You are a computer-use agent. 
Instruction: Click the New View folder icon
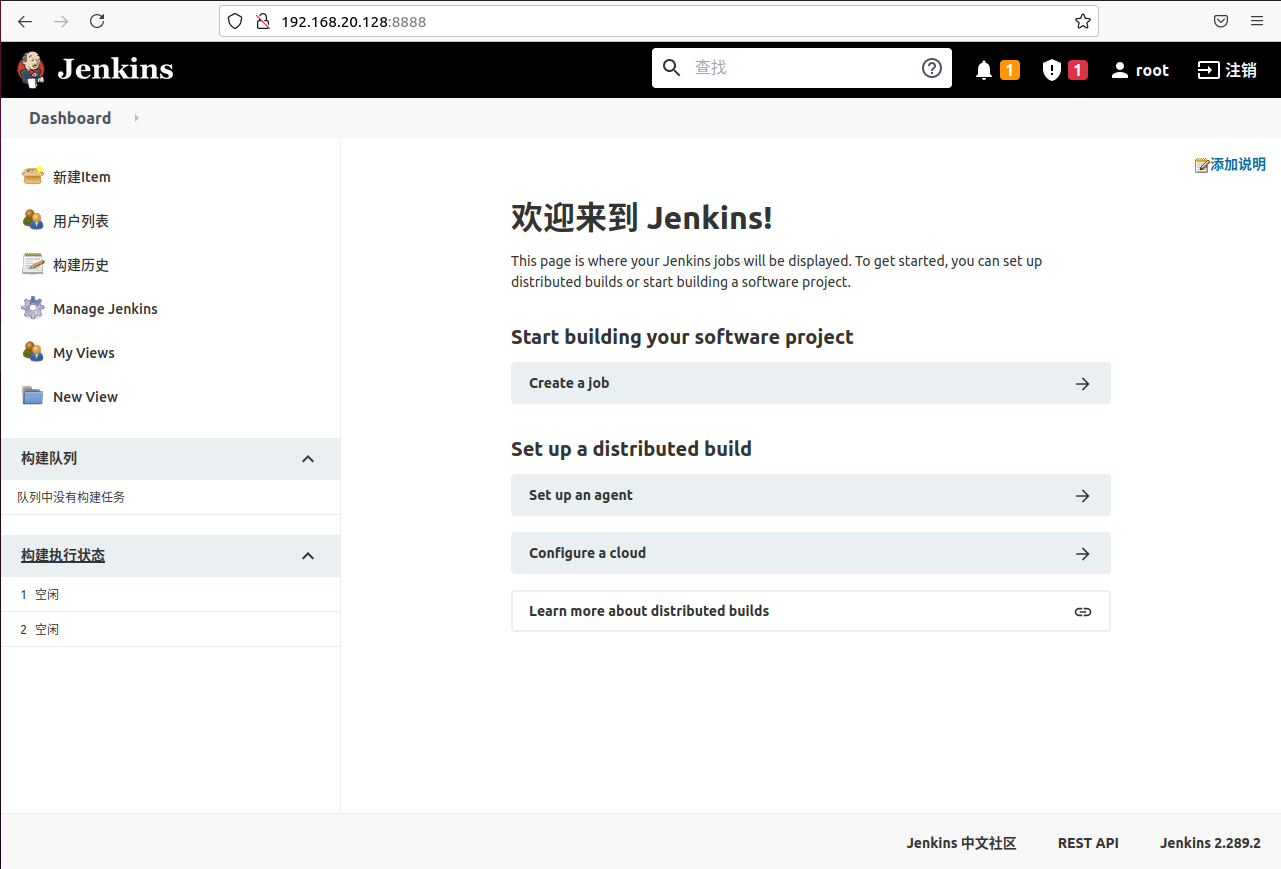point(33,396)
